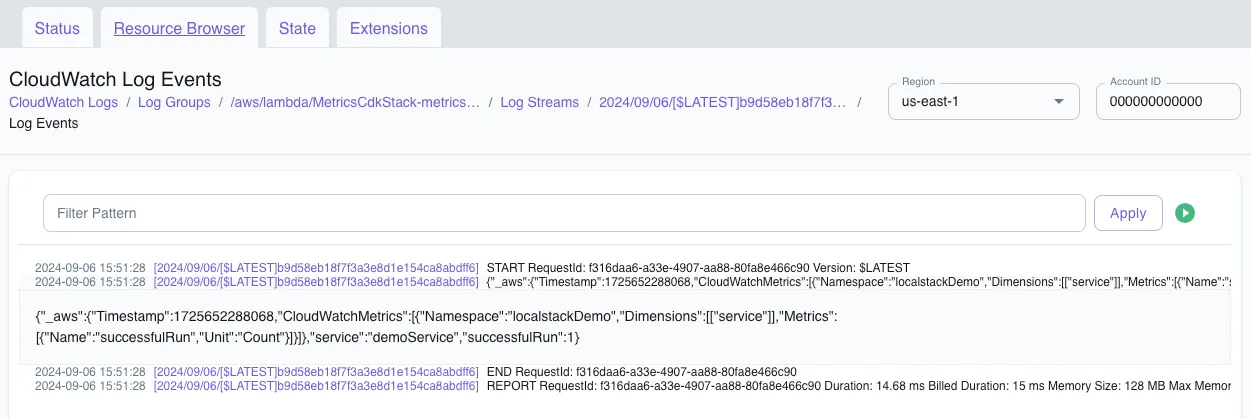Click the green play button beside Apply
The height and width of the screenshot is (419, 1251).
tap(1185, 213)
